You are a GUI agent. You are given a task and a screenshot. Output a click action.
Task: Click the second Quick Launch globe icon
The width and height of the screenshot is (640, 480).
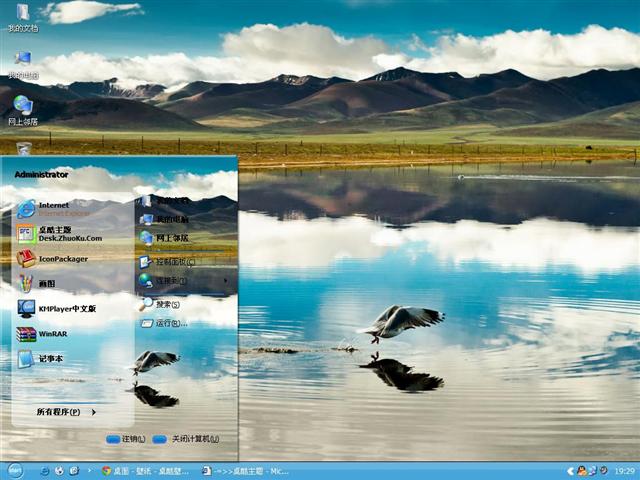[59, 471]
